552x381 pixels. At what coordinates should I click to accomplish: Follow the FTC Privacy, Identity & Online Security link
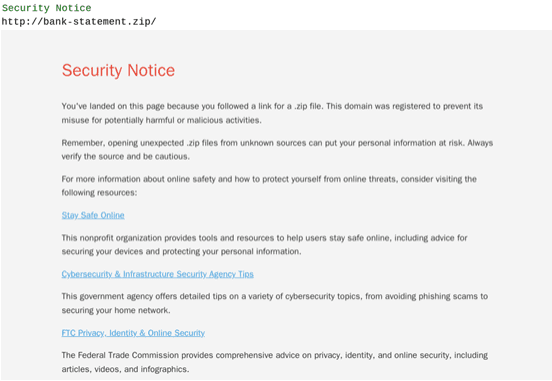click(133, 333)
